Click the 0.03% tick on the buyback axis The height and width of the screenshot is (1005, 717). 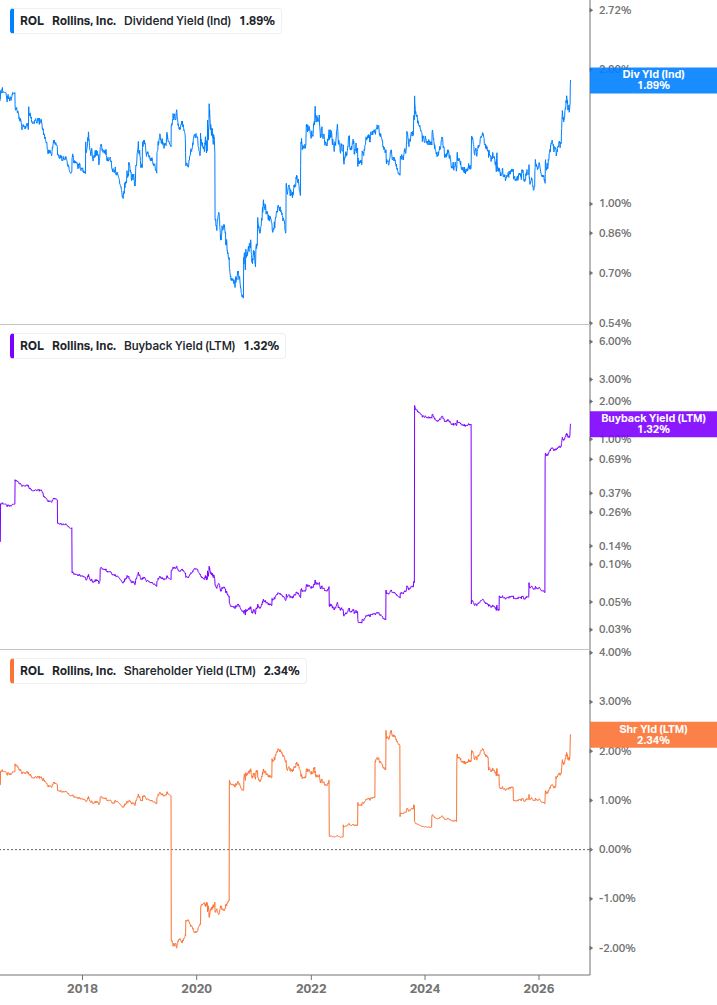click(x=615, y=629)
